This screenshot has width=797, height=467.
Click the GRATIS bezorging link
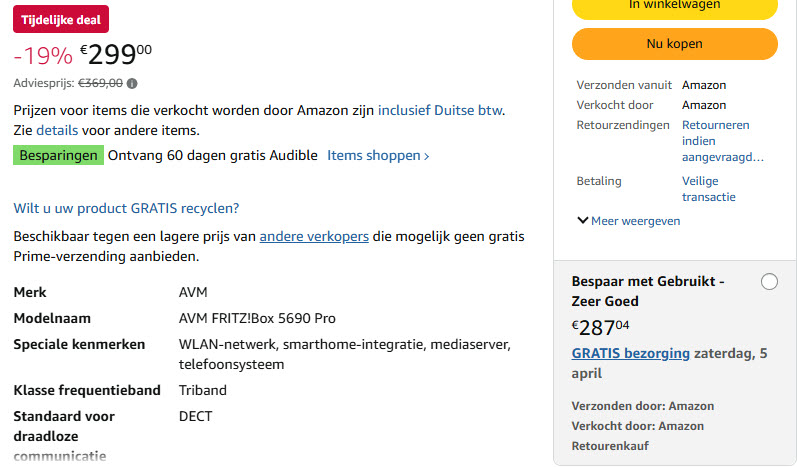coord(630,353)
